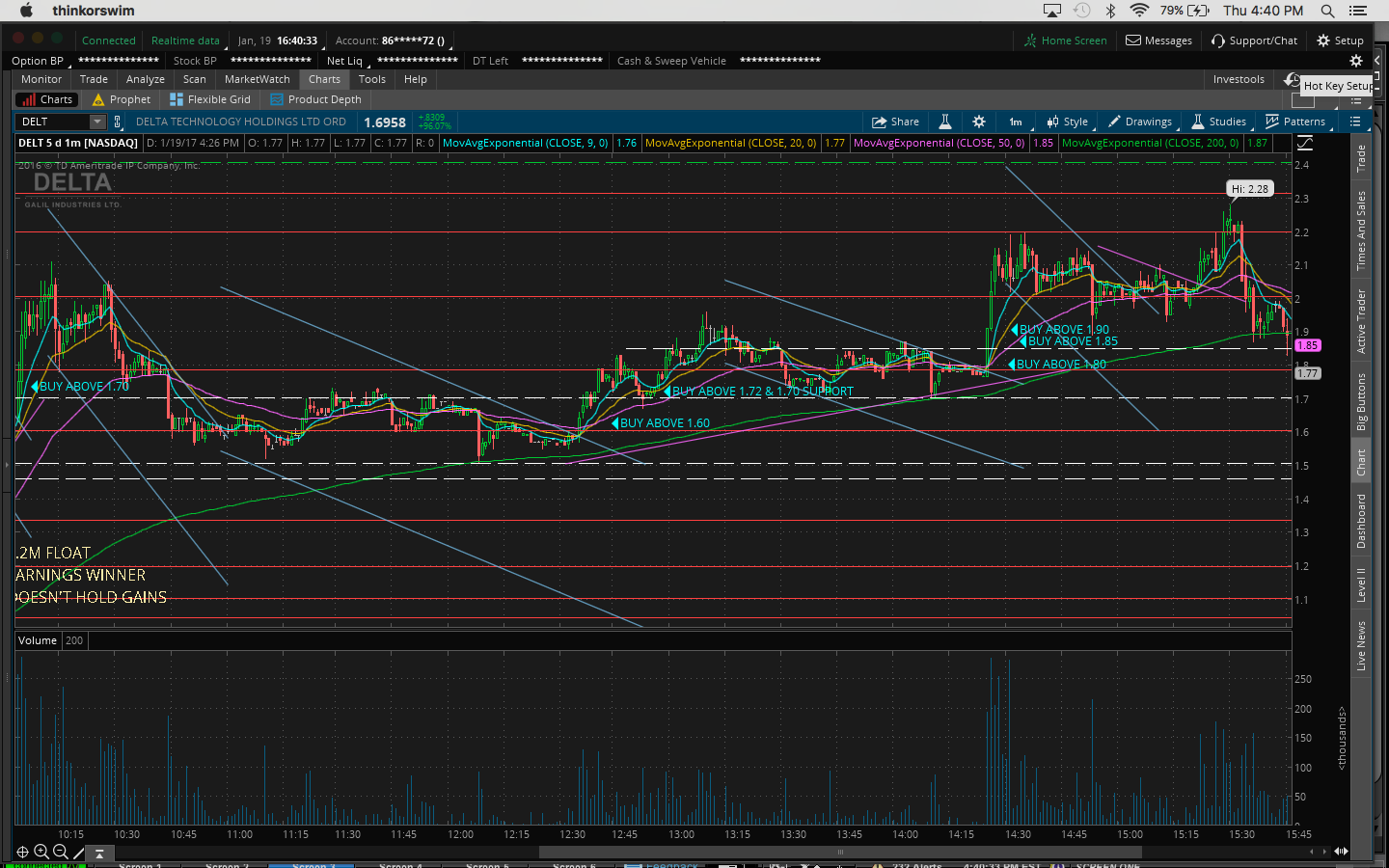Switch to the MarketWatch tab

coord(257,79)
